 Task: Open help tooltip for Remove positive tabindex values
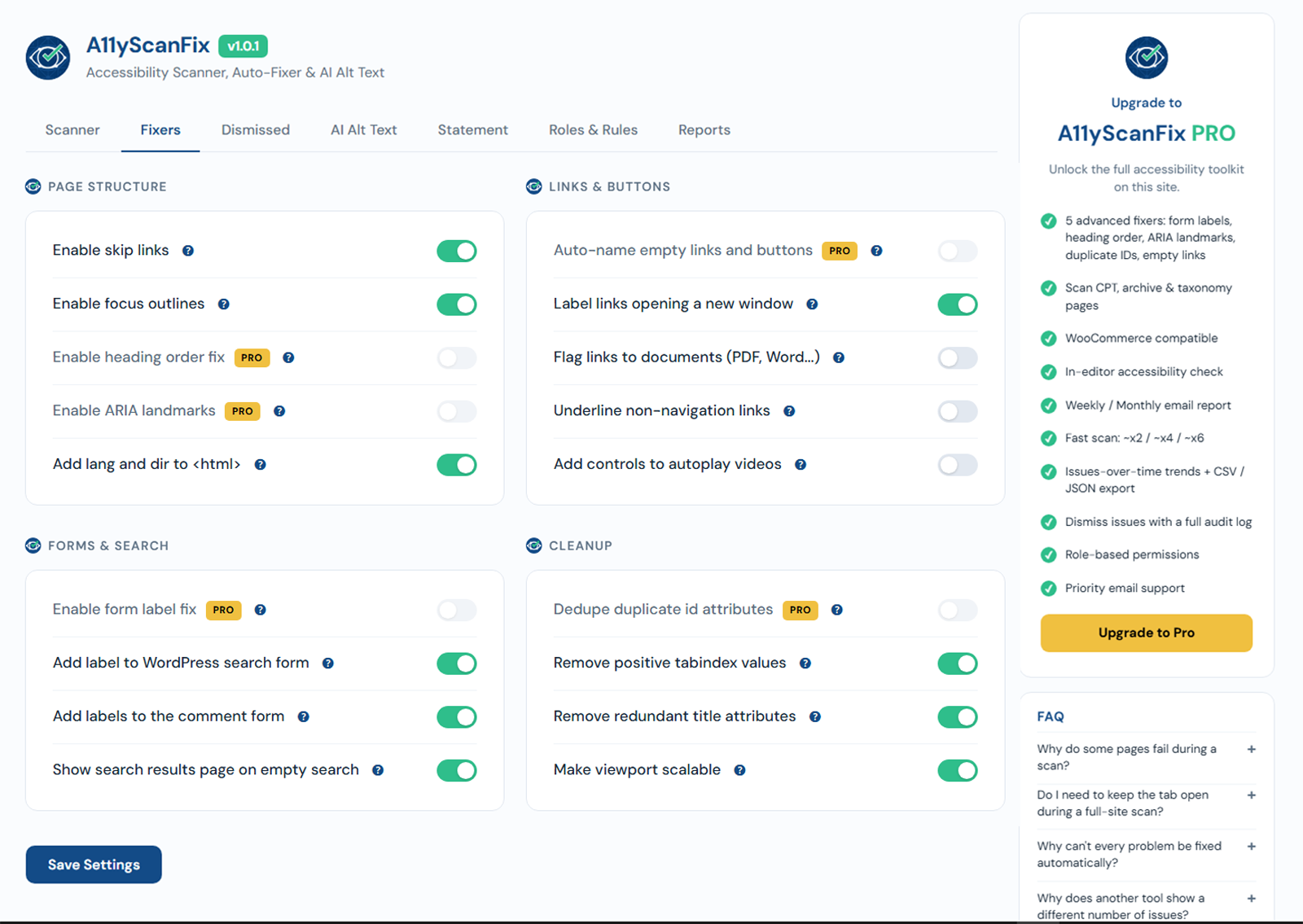[805, 663]
